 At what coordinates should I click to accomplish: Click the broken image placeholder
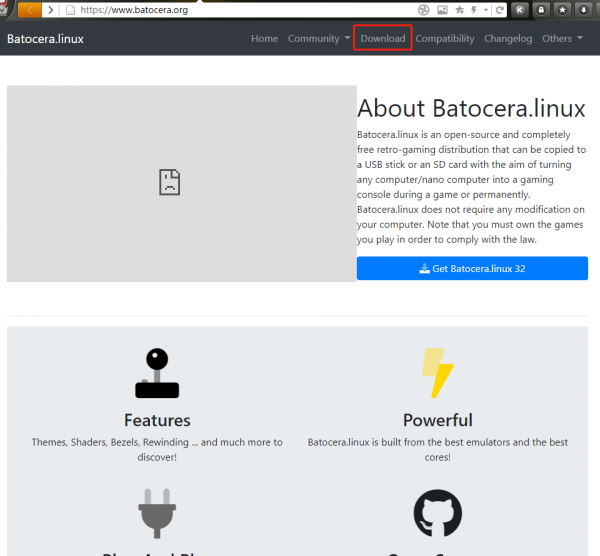tap(170, 182)
